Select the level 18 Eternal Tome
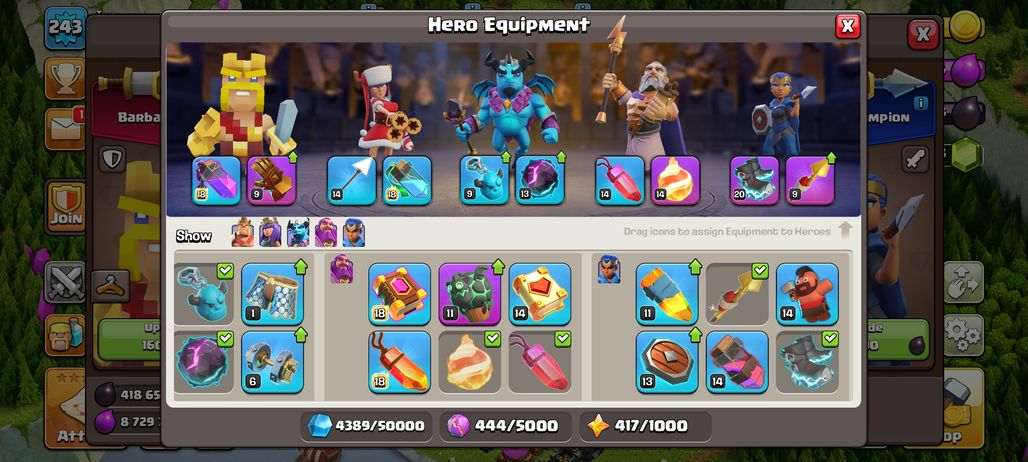The width and height of the screenshot is (1028, 462). (x=399, y=294)
